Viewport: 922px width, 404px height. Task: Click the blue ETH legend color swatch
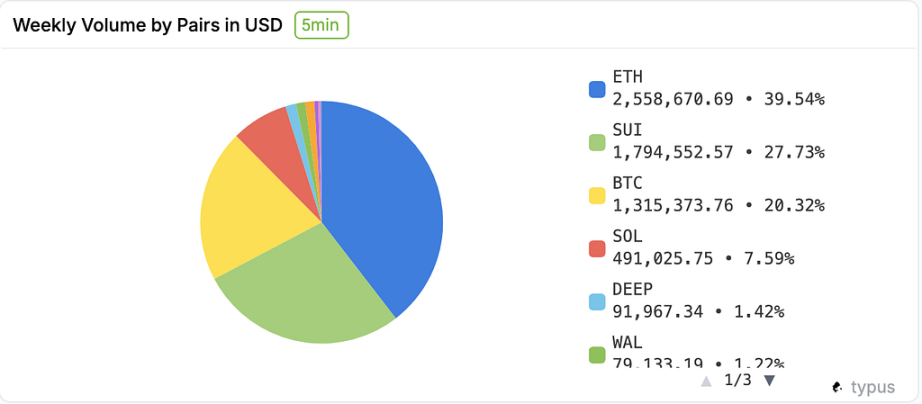point(597,89)
